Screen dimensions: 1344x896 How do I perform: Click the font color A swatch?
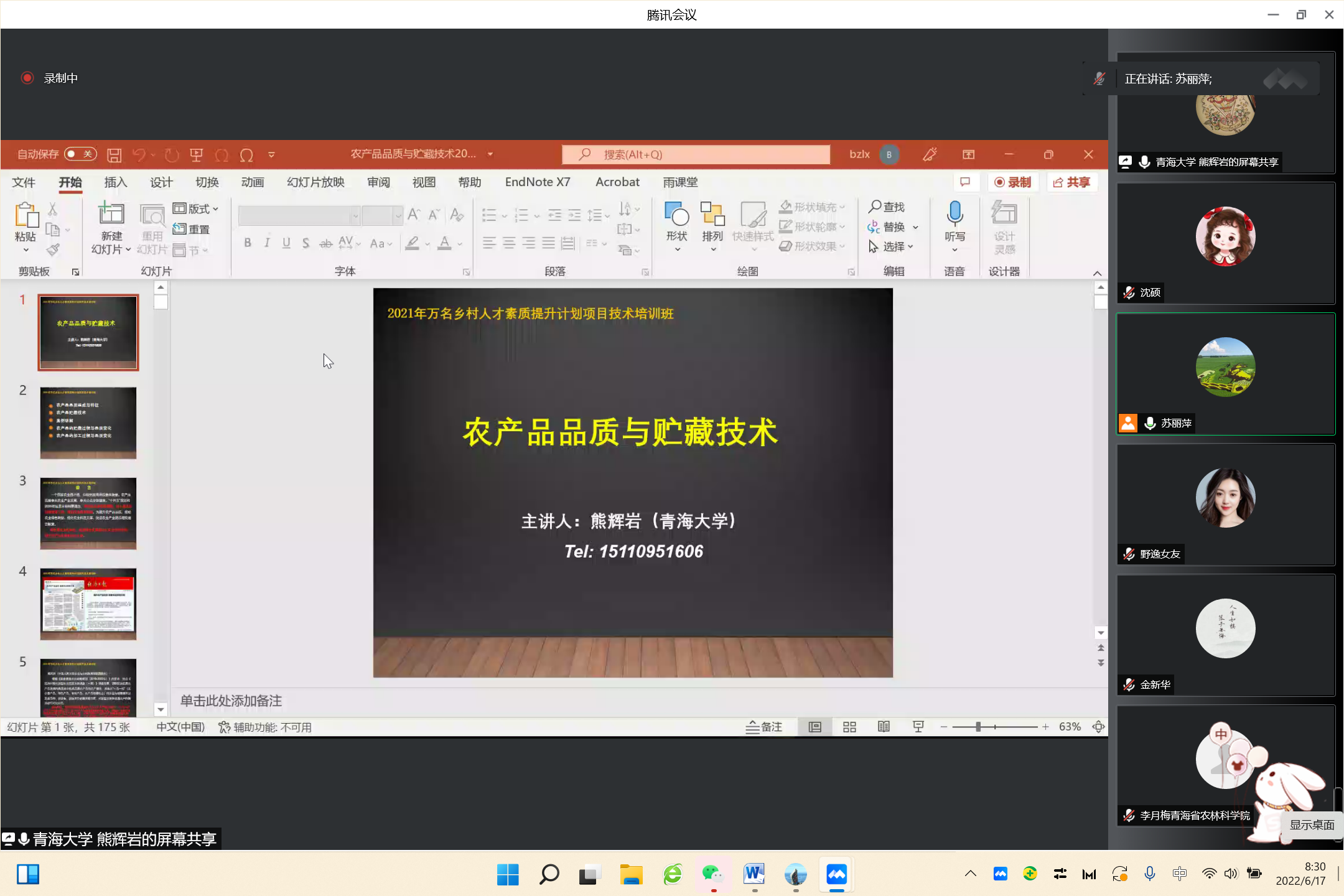[444, 243]
